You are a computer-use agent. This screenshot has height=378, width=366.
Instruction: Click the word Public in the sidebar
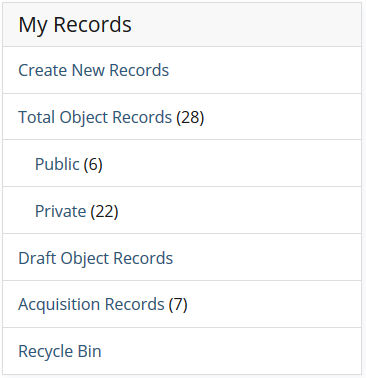57,164
